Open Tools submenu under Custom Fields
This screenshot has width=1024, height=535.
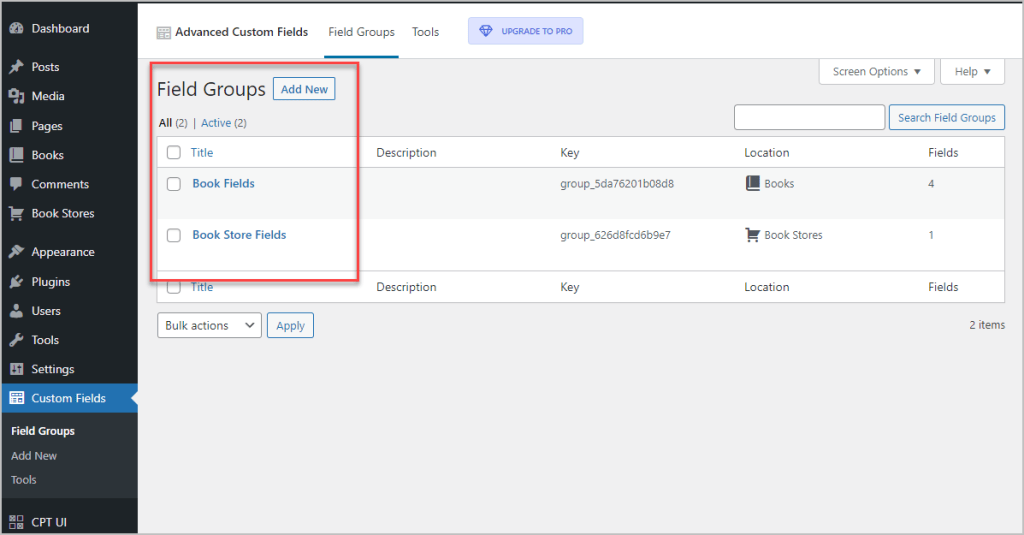[x=24, y=480]
